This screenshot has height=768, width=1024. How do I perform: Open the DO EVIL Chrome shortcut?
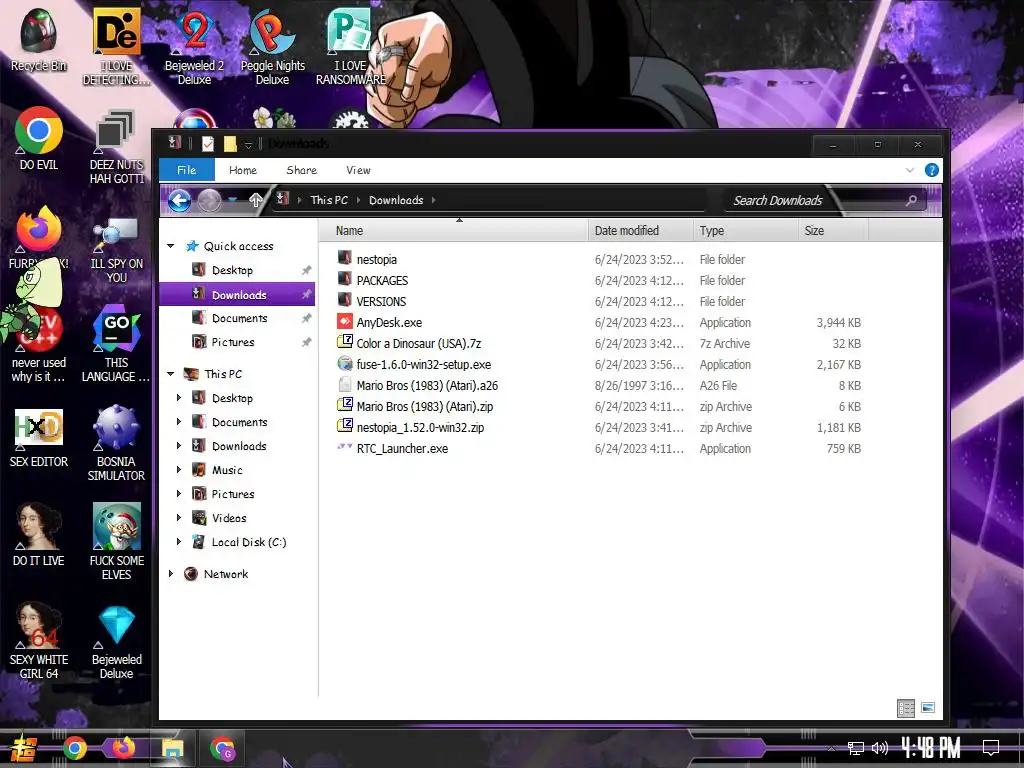click(x=39, y=138)
